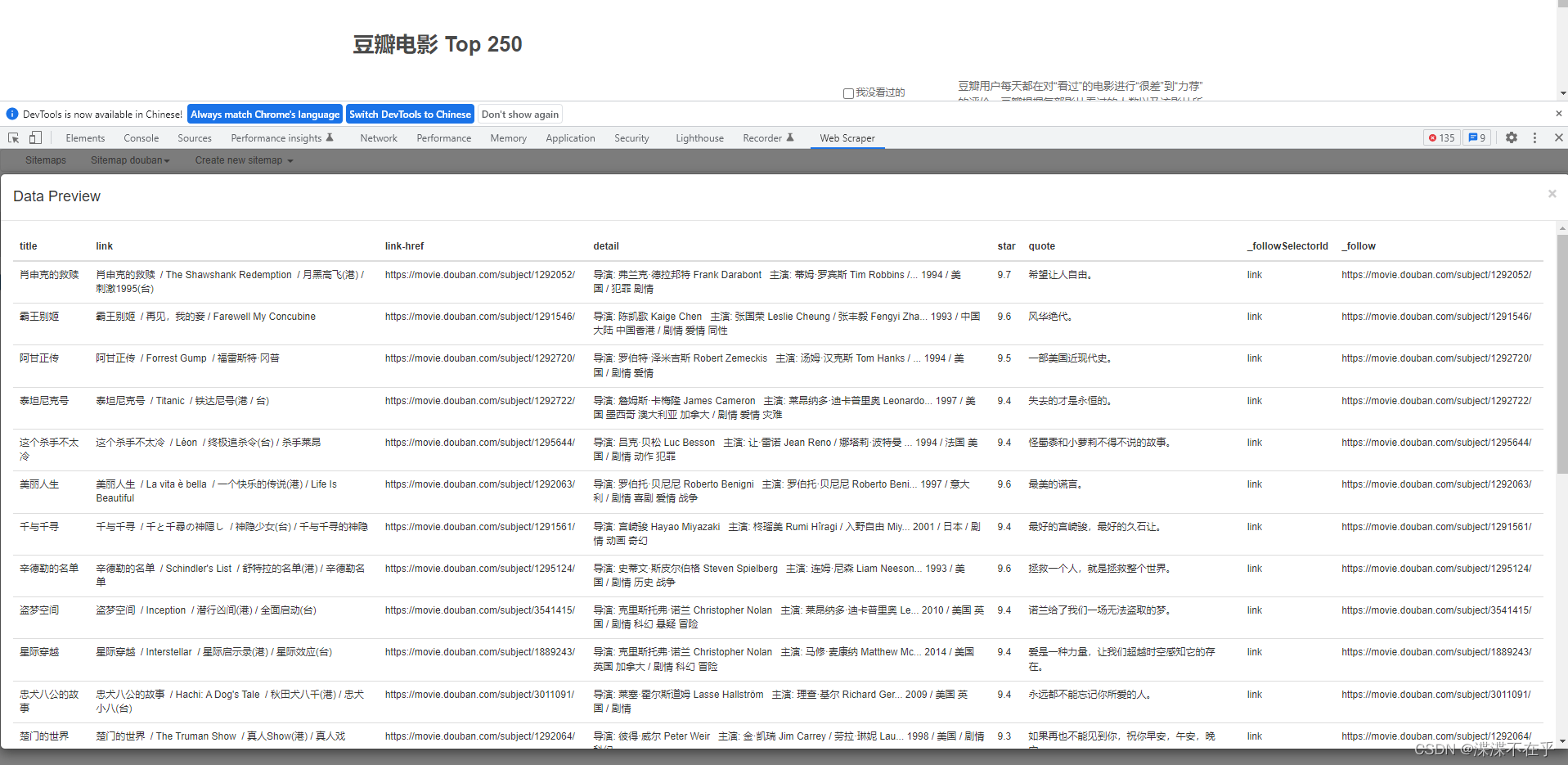Switch to the Sources tab

[195, 138]
